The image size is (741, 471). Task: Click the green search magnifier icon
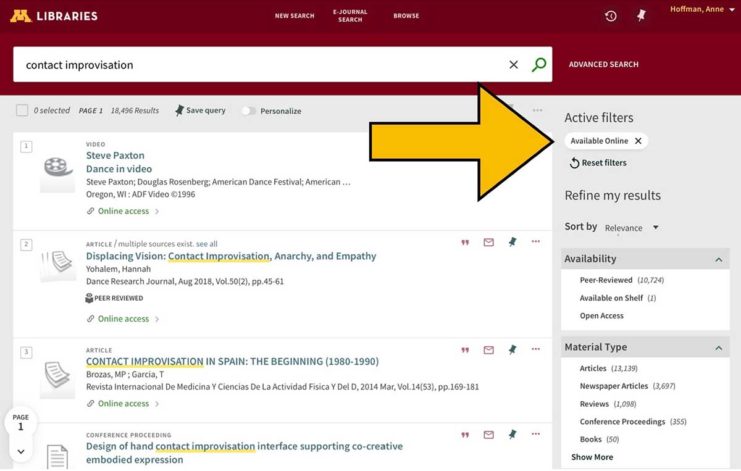click(539, 65)
